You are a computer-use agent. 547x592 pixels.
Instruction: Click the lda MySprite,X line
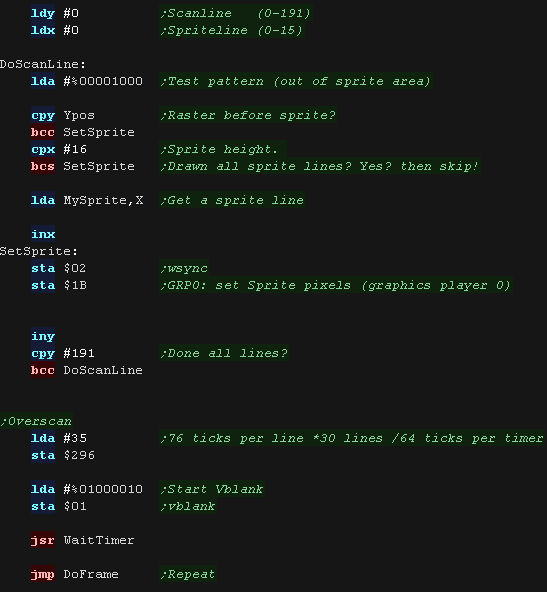click(x=87, y=200)
